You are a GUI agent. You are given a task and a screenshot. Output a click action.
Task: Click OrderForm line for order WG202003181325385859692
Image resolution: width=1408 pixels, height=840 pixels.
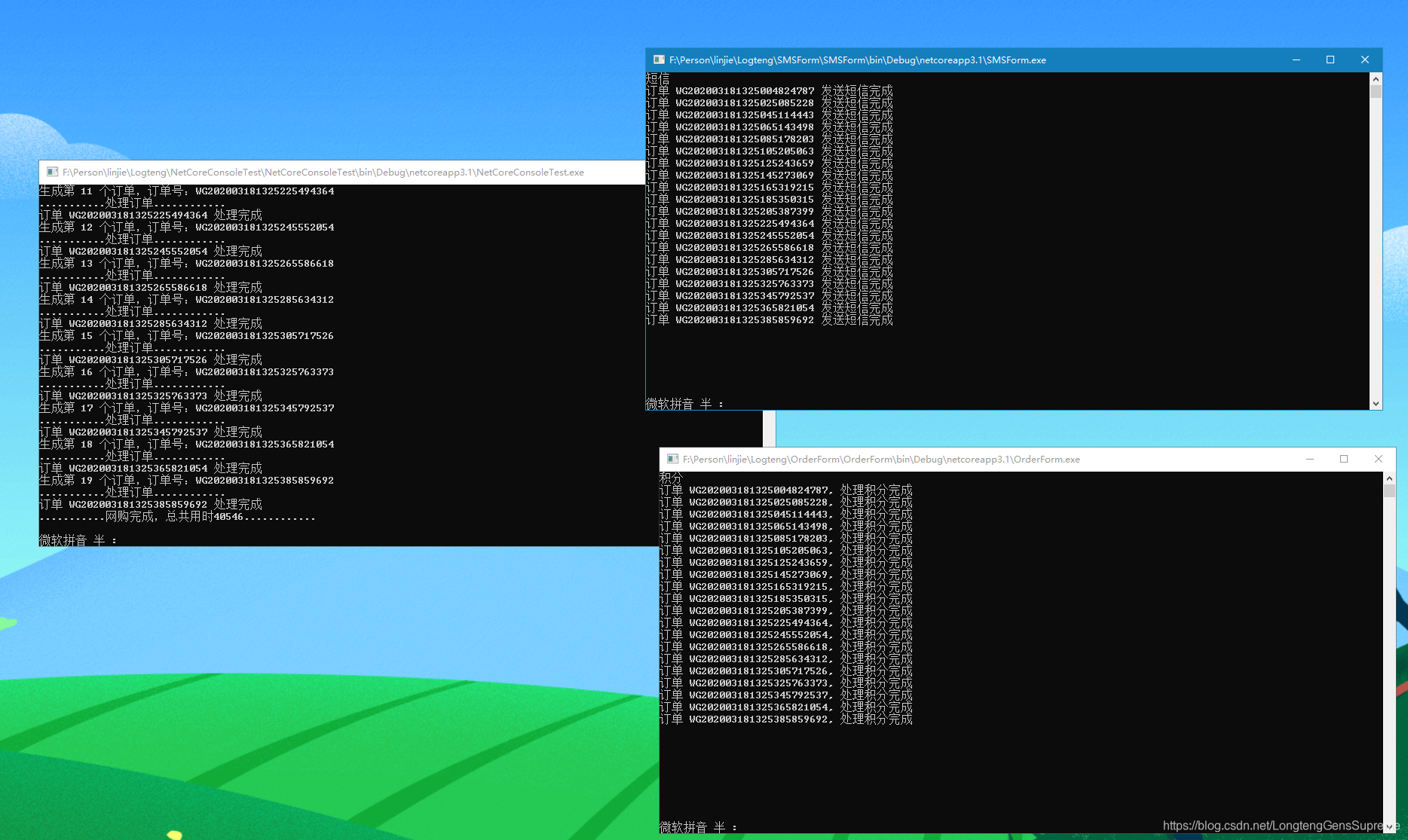(x=786, y=719)
